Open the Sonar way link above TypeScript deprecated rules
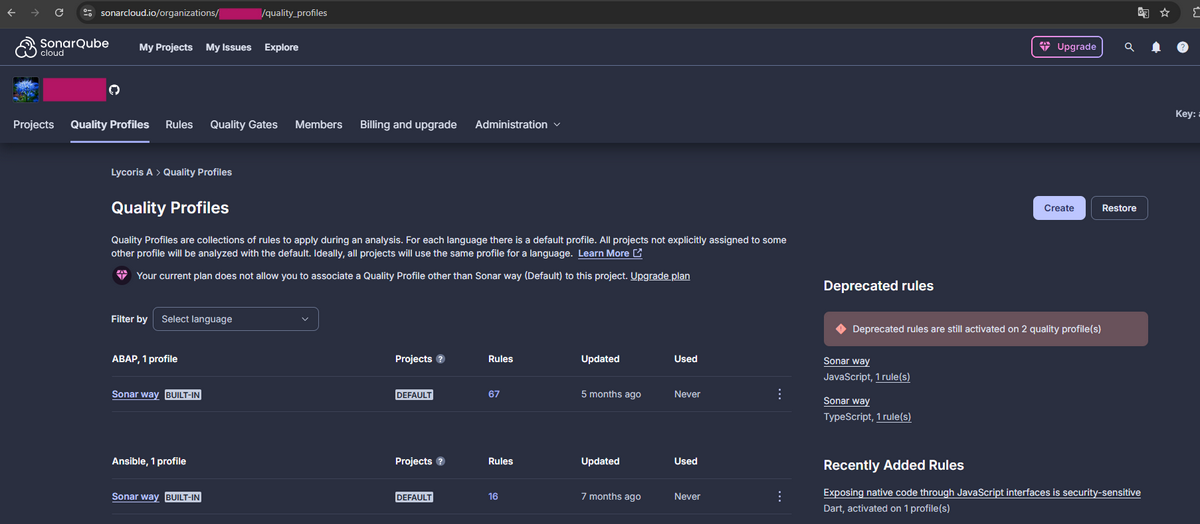The height and width of the screenshot is (524, 1200). coord(846,401)
